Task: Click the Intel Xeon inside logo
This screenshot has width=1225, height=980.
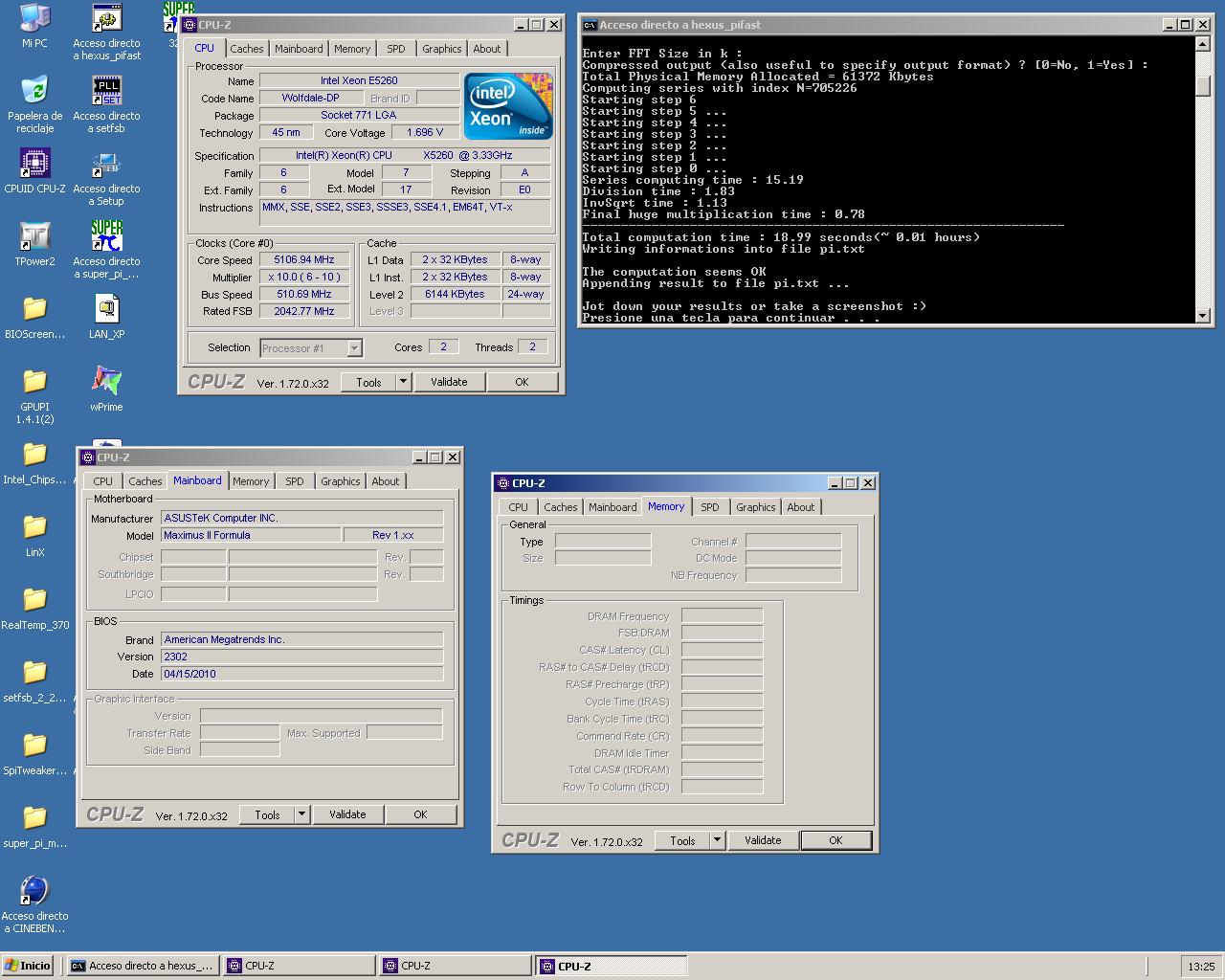Action: pyautogui.click(x=508, y=106)
